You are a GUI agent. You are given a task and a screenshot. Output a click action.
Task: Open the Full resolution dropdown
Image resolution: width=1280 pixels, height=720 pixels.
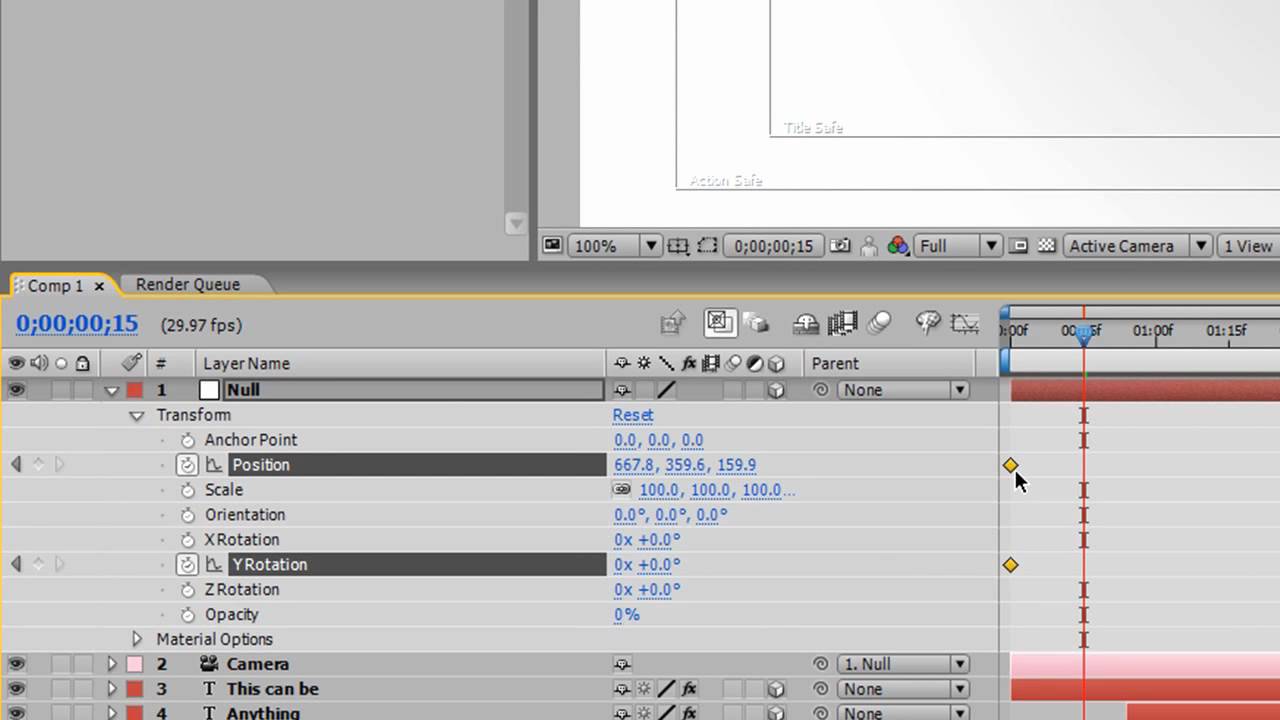coord(958,246)
